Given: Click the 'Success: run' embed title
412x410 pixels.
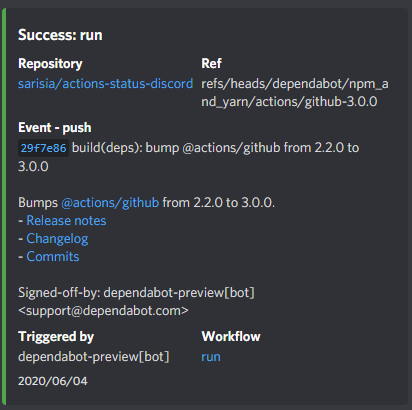Looking at the screenshot, I should (x=60, y=35).
